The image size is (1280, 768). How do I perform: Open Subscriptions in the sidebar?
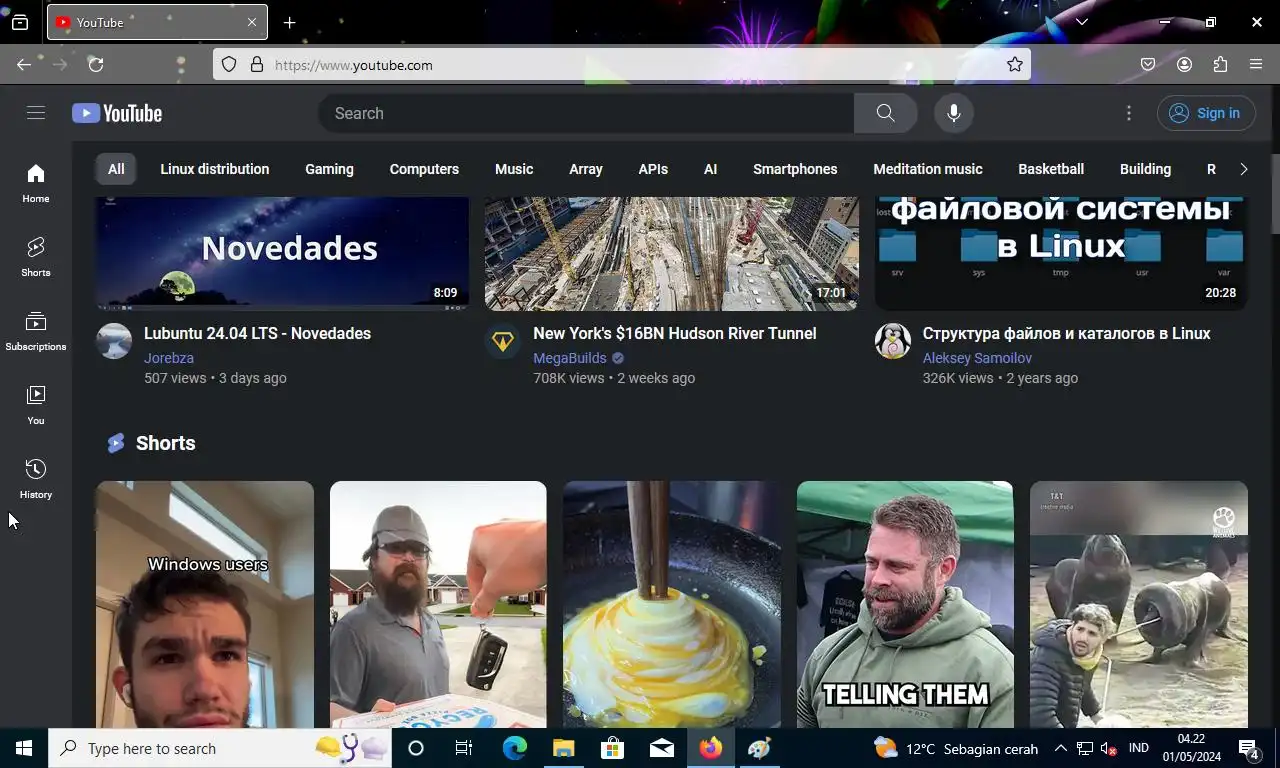(36, 331)
